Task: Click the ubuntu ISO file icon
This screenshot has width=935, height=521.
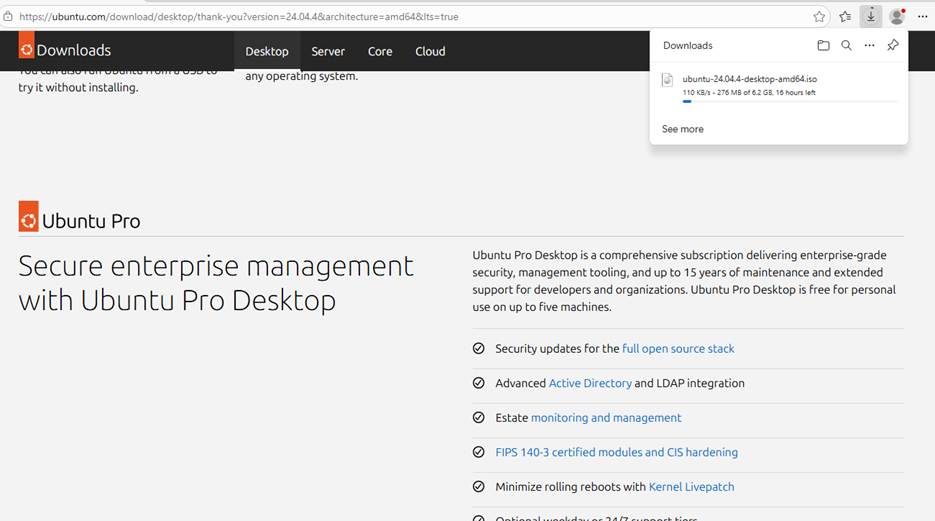Action: [667, 81]
